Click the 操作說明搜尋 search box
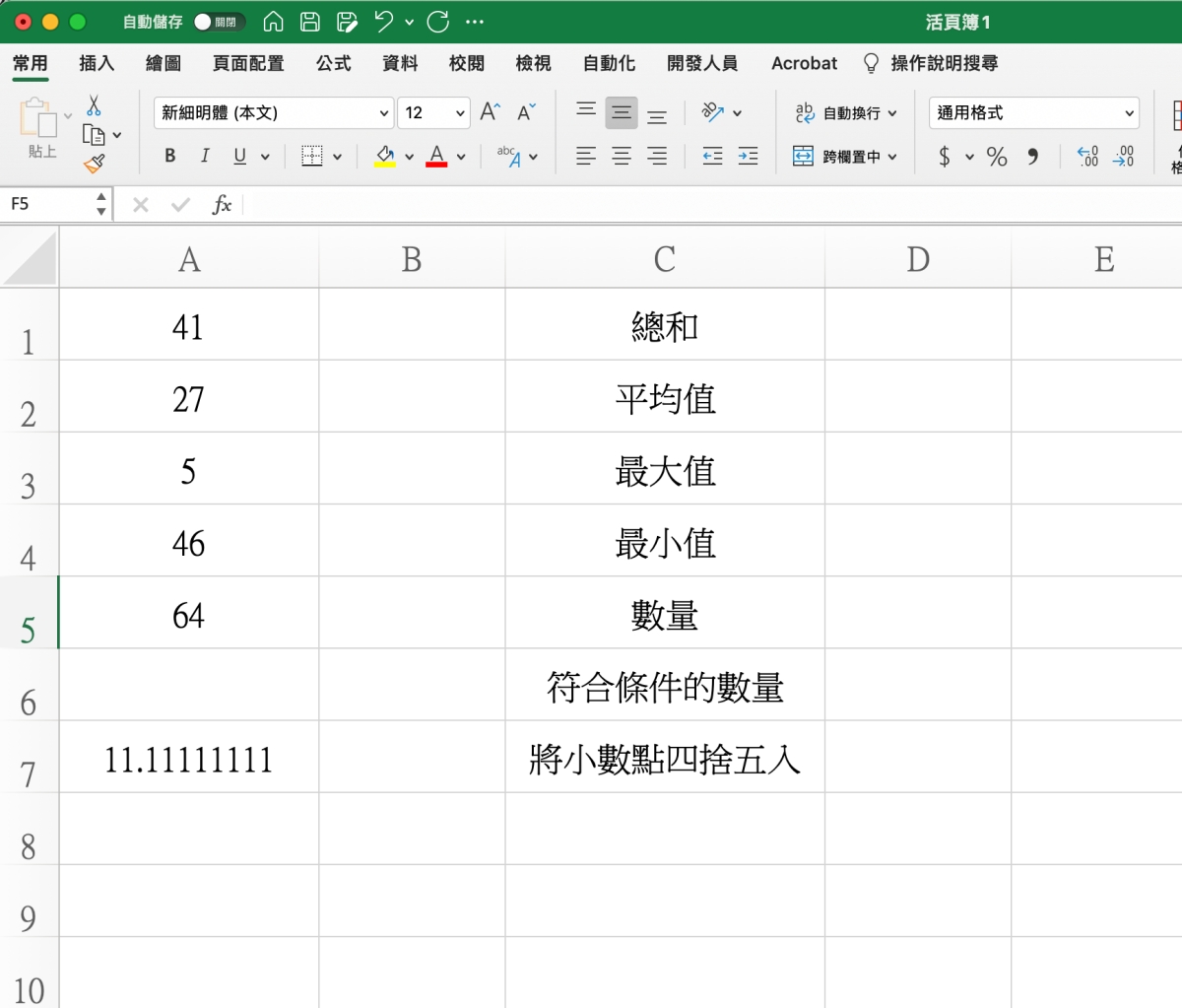 coord(932,63)
